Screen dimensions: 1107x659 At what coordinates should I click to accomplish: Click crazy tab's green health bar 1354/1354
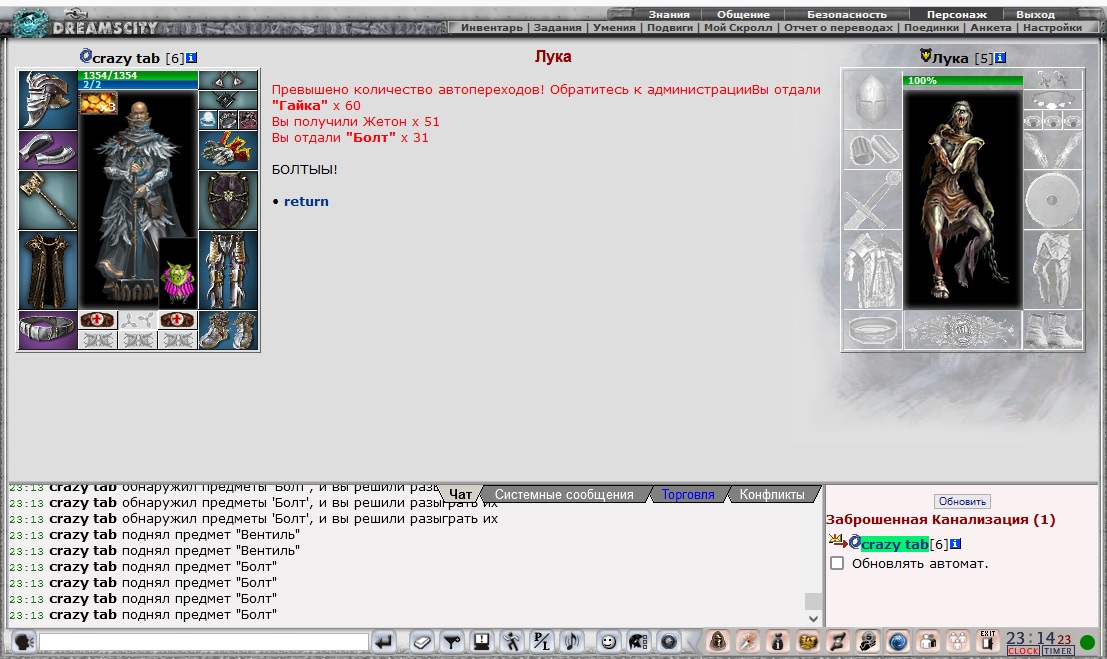[x=138, y=75]
